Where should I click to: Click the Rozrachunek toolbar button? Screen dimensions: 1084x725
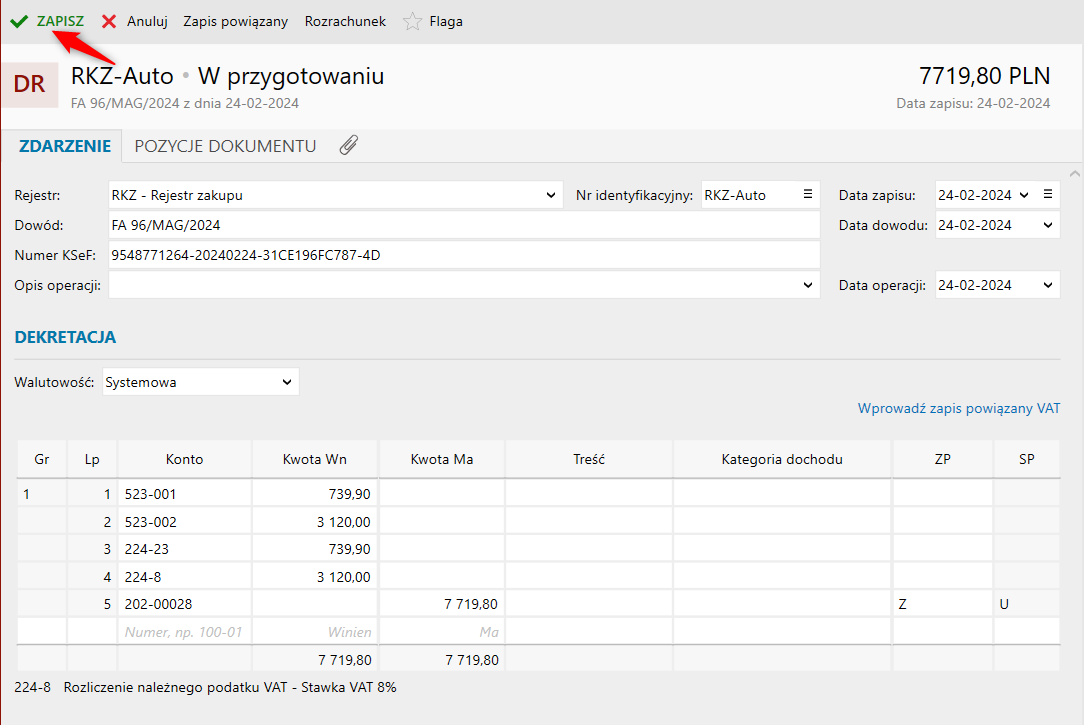point(345,21)
